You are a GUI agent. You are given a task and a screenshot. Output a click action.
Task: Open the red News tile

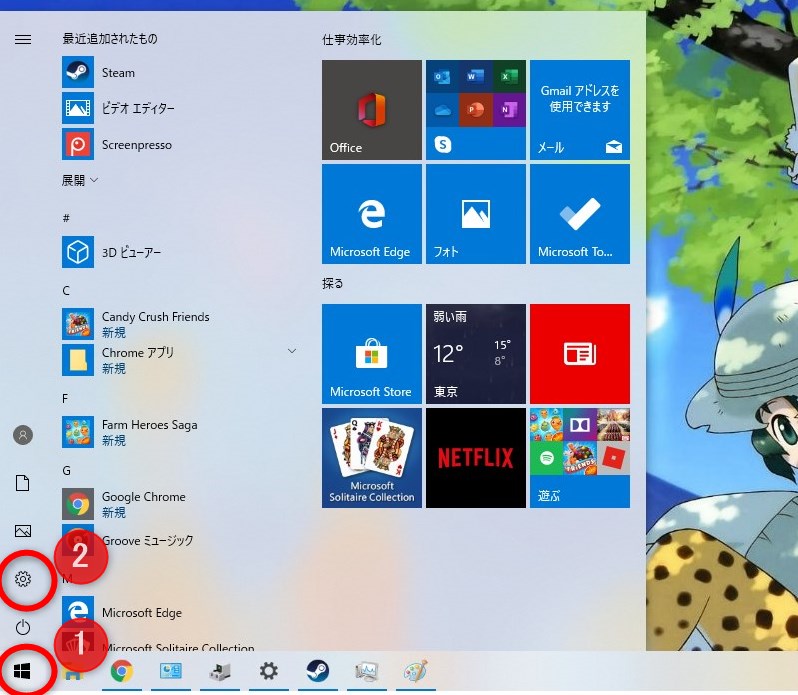580,354
